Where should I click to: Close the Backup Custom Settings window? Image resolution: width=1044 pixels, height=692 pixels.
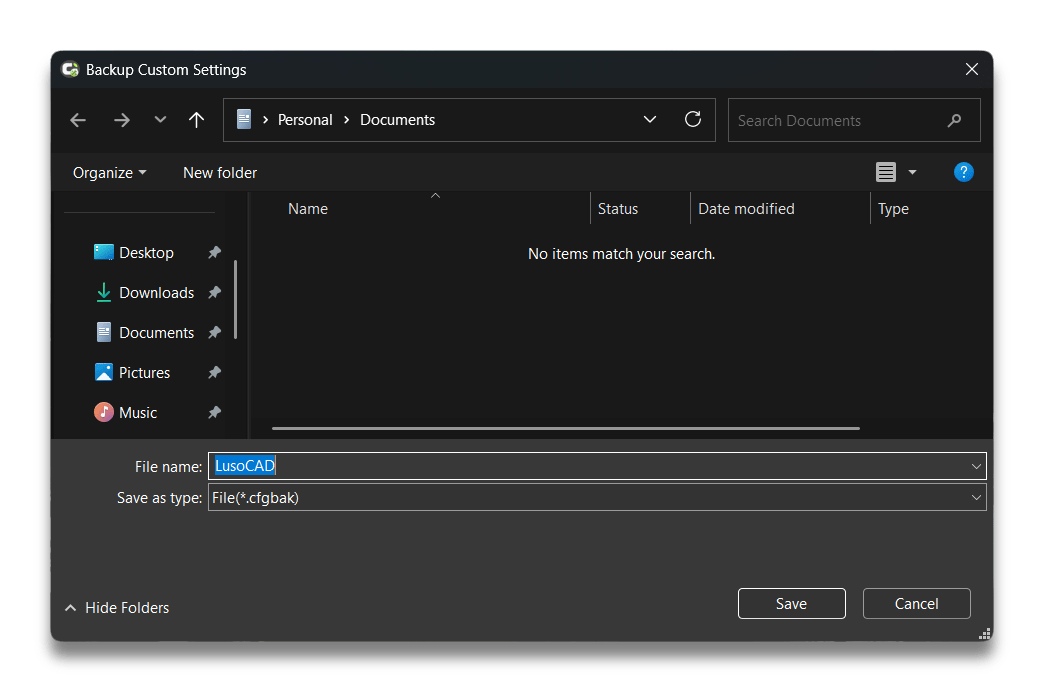972,69
